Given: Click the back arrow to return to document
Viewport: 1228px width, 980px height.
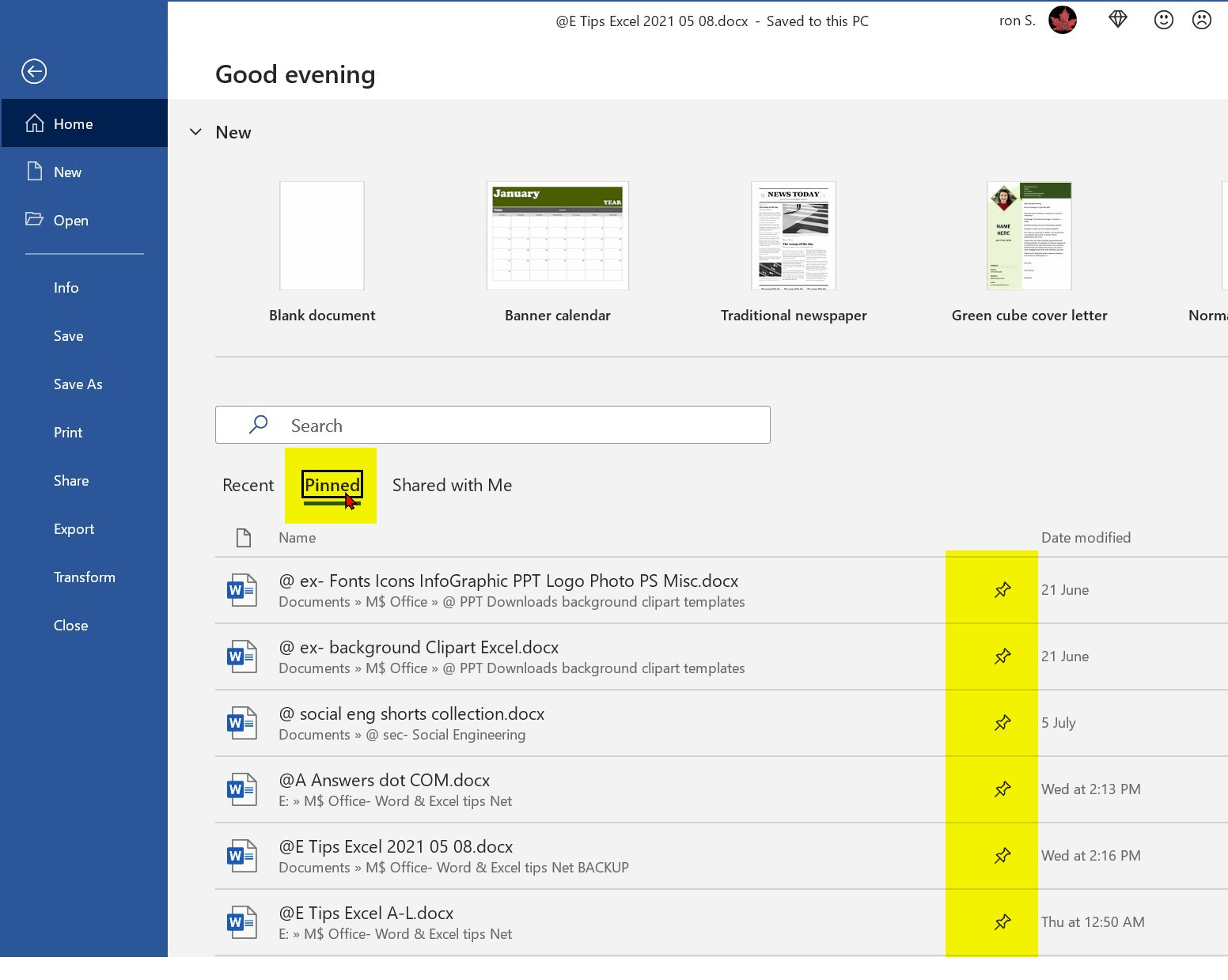Looking at the screenshot, I should coord(34,72).
